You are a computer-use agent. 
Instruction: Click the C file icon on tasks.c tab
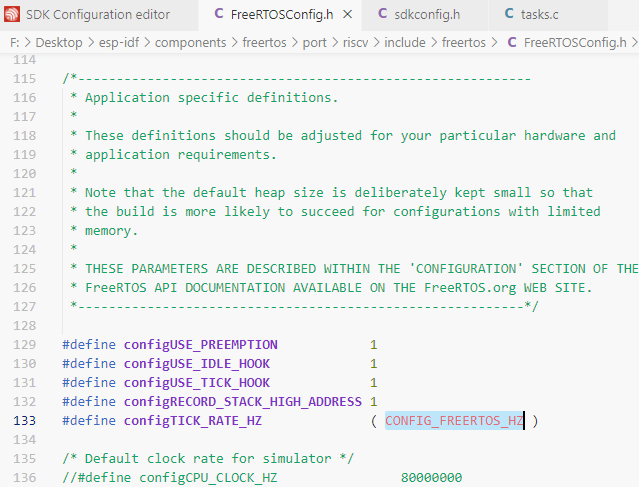[509, 14]
